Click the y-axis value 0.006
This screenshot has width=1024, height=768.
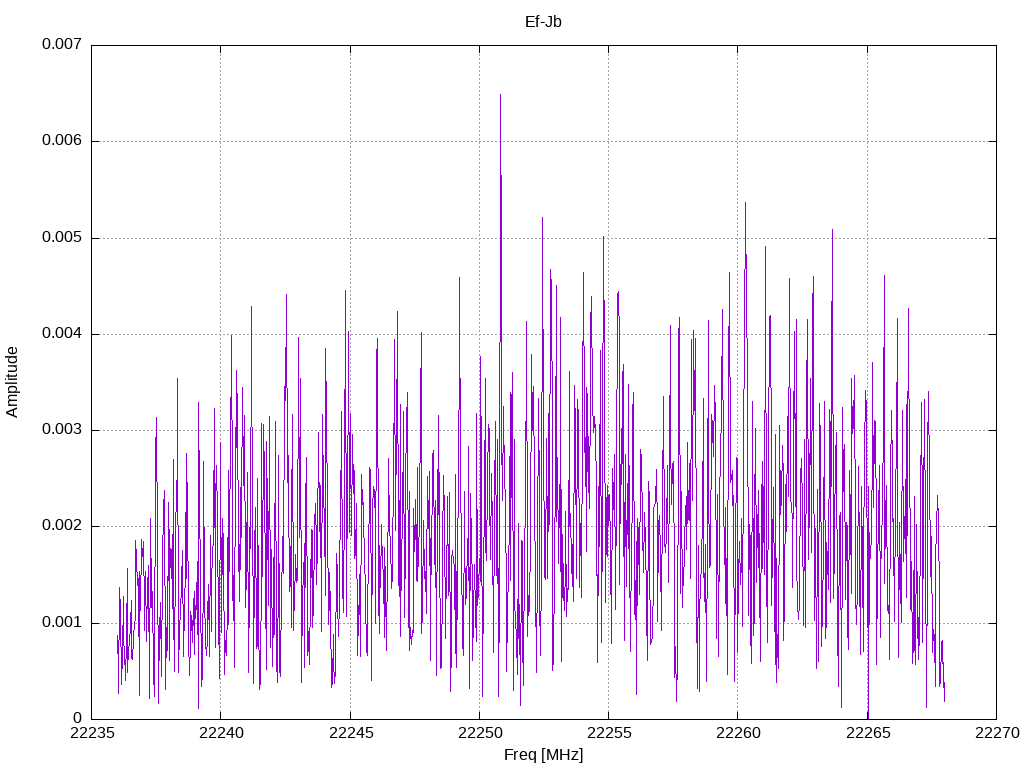pyautogui.click(x=62, y=141)
